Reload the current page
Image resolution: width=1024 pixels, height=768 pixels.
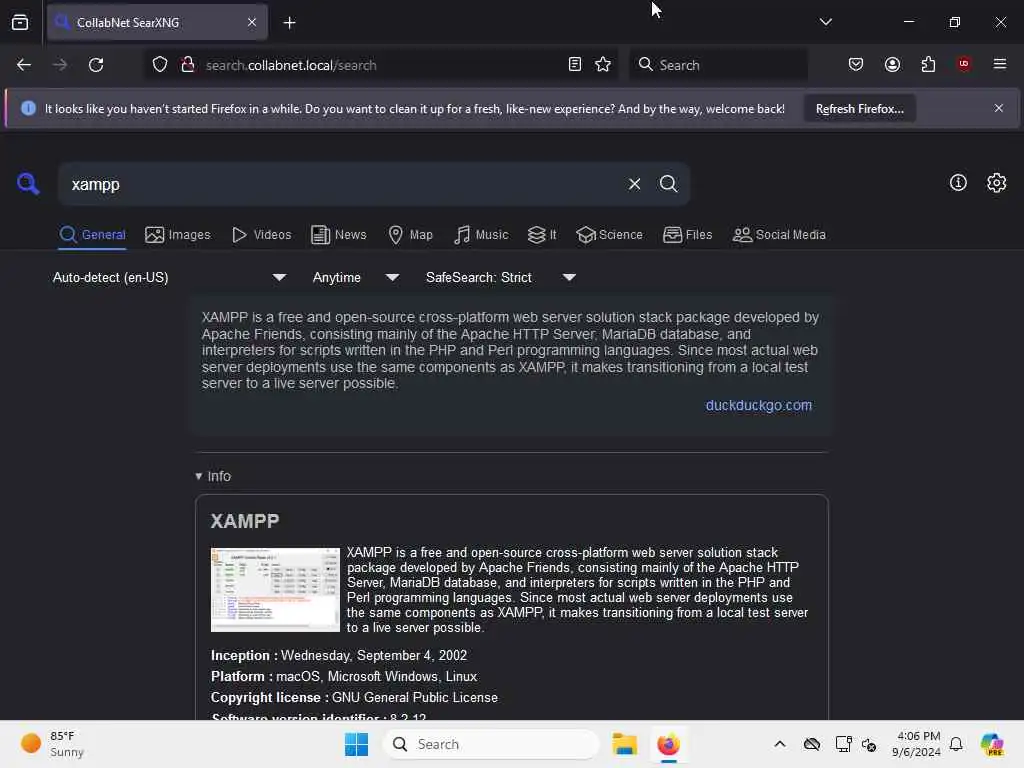[x=96, y=65]
